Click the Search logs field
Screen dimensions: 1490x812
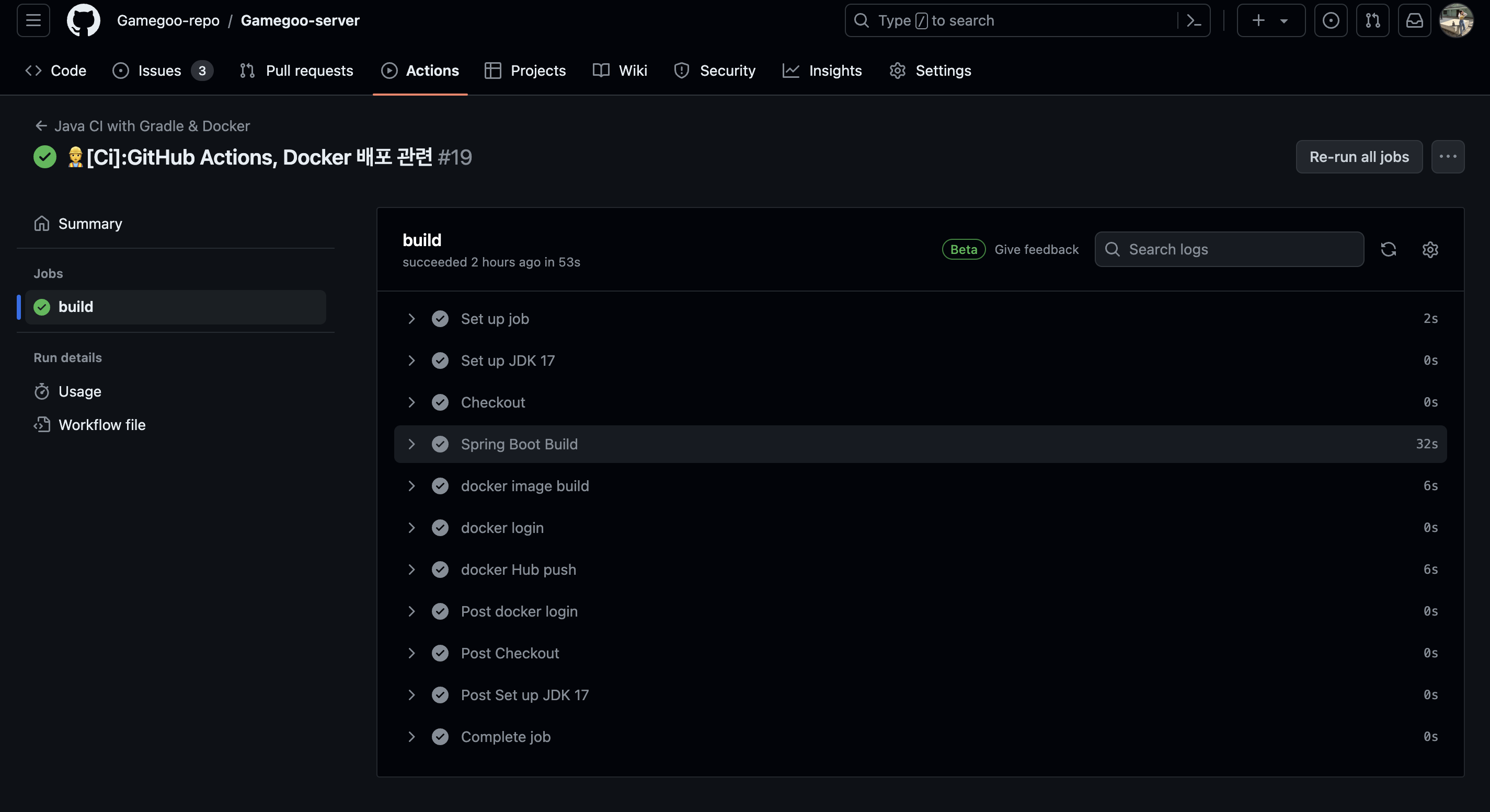(x=1238, y=249)
